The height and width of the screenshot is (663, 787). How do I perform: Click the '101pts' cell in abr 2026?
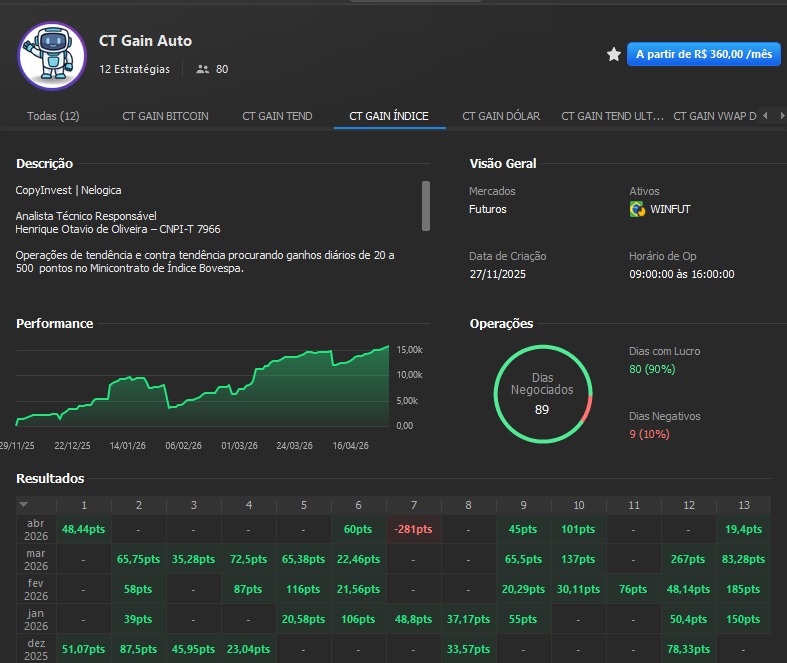coord(578,529)
